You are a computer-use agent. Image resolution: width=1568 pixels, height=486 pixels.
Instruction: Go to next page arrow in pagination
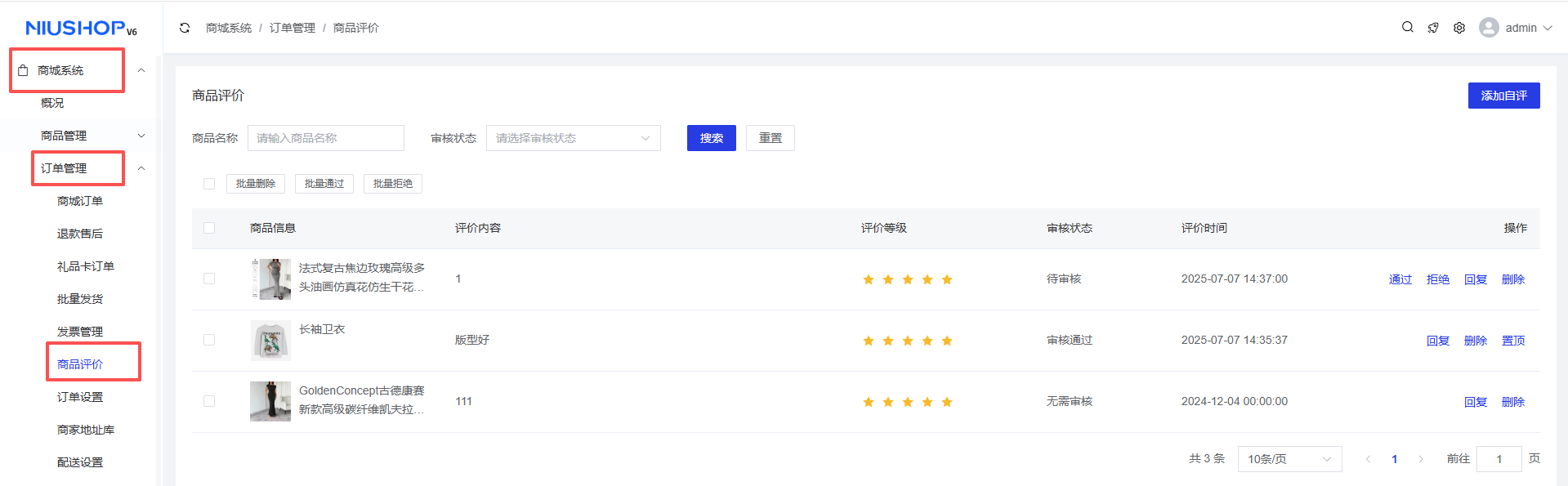(1421, 459)
